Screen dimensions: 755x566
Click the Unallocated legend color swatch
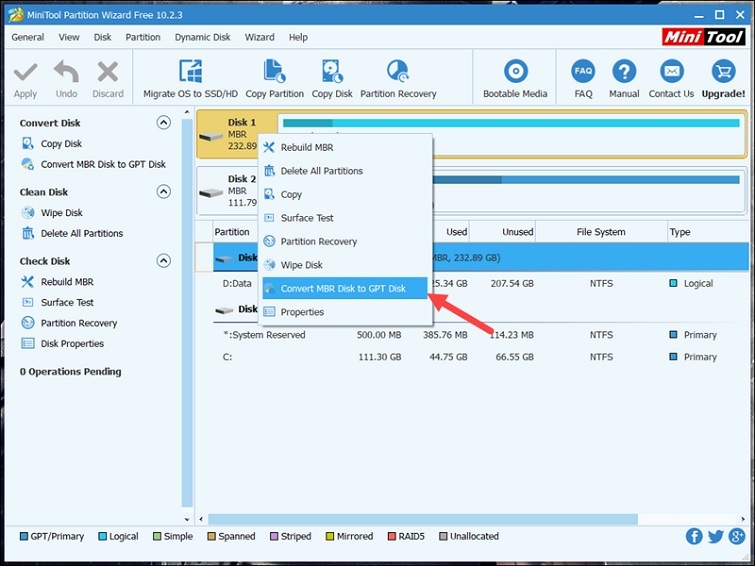[443, 537]
